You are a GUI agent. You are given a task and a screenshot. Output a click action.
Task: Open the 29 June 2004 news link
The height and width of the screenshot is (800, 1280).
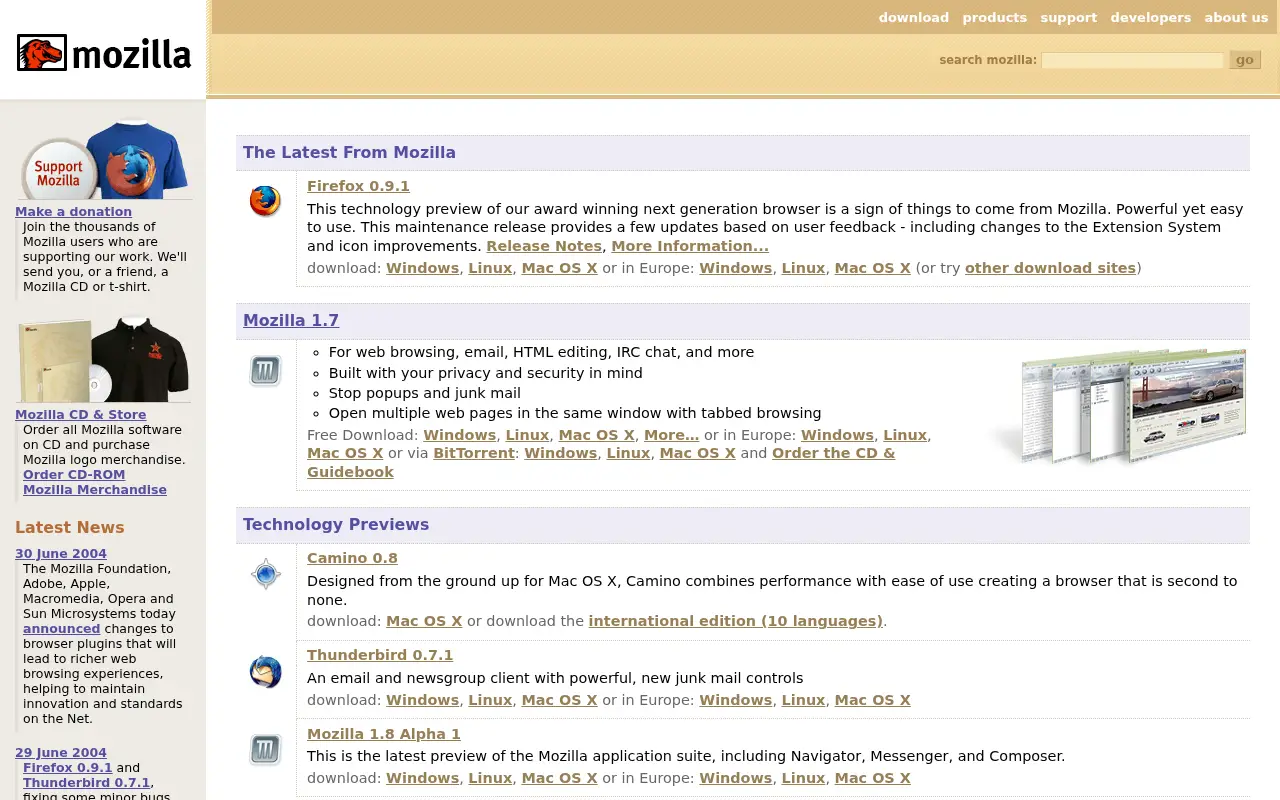61,752
